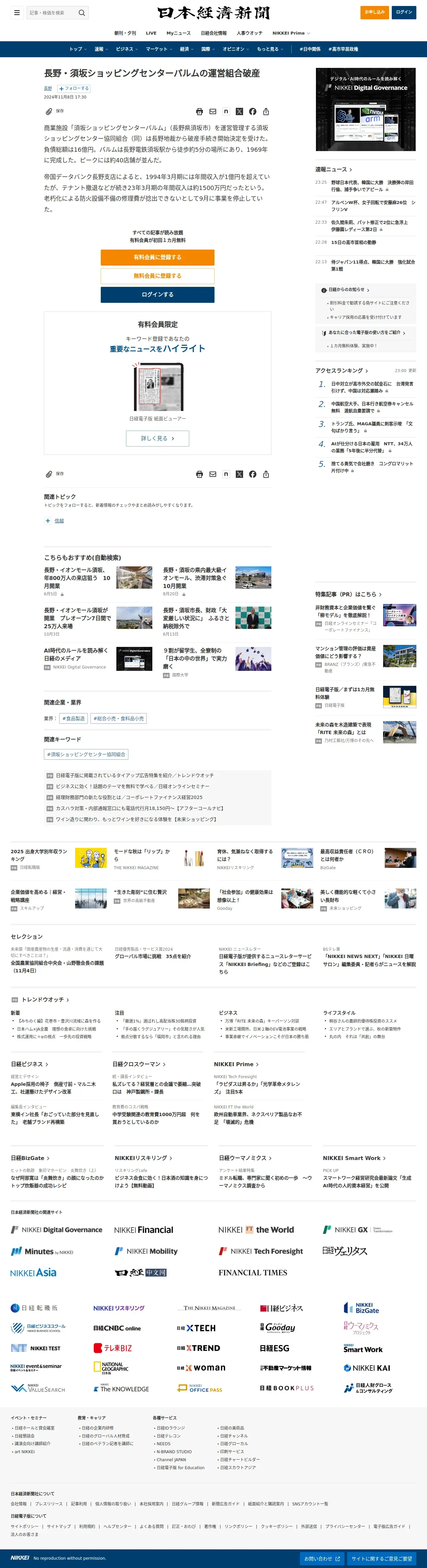Viewport: 427px width, 1568px height.
Task: Click the orange 有料会員に登録する button
Action: tap(158, 258)
